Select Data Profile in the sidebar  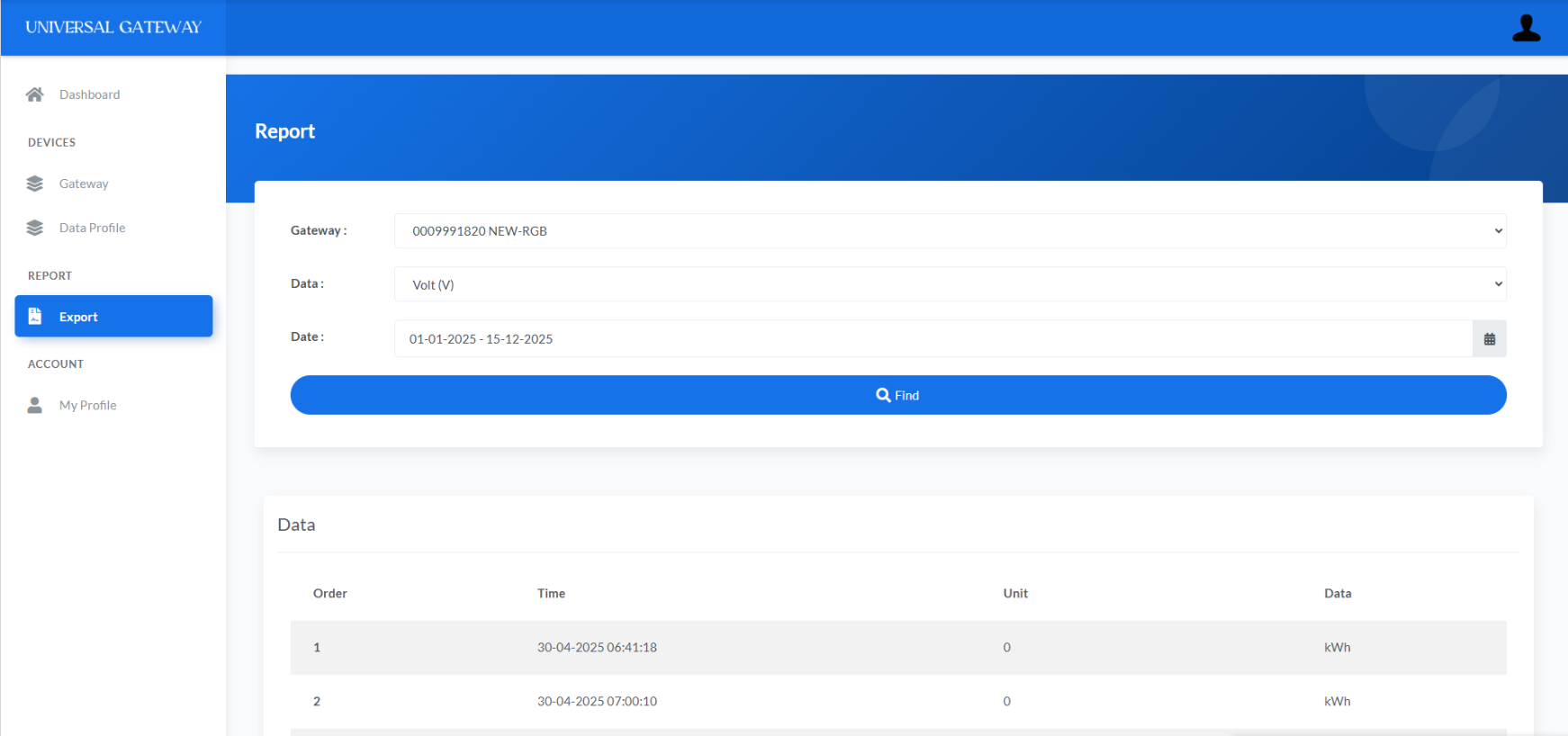(92, 228)
